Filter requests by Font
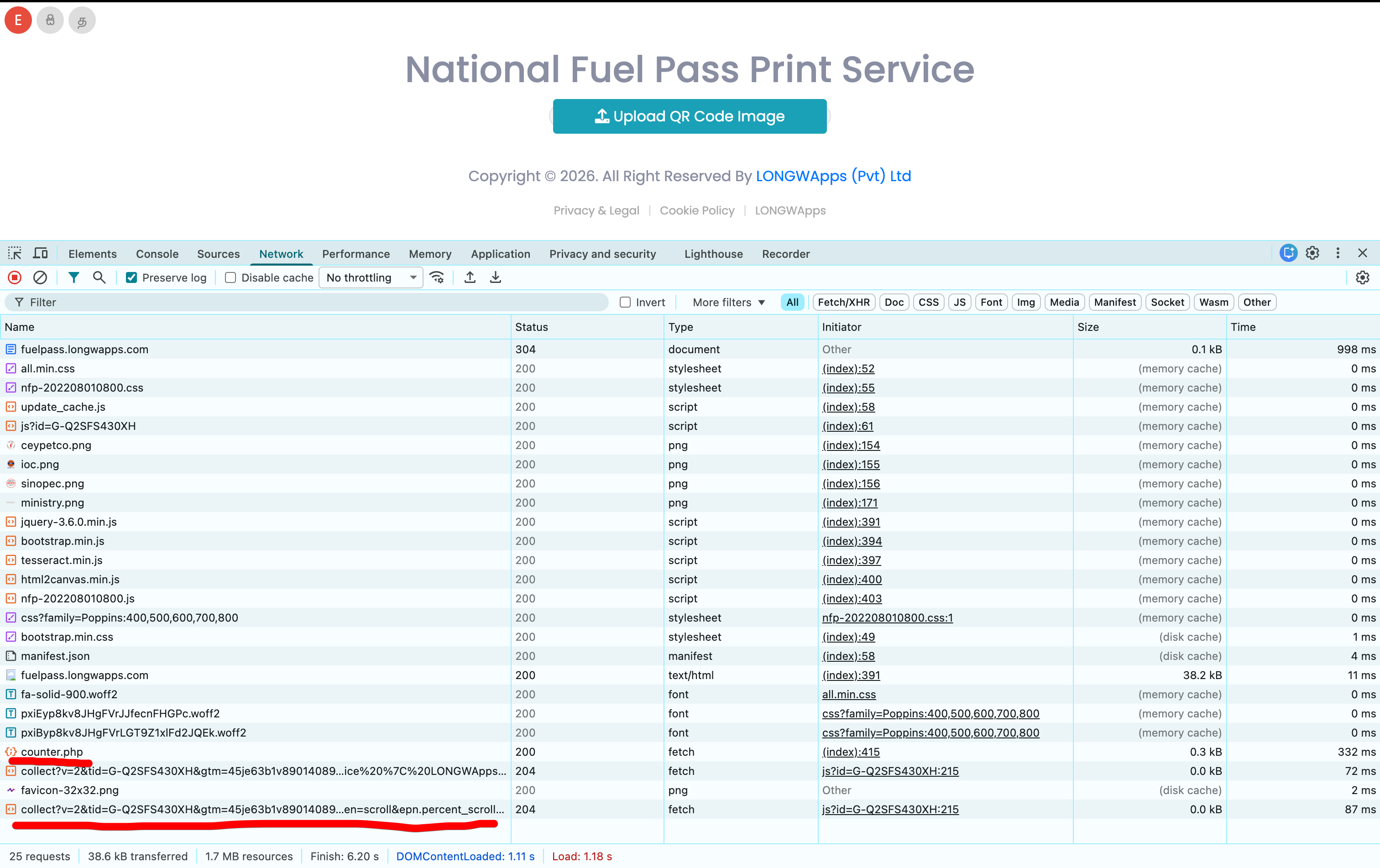Screen dimensions: 1380x868 [992, 302]
